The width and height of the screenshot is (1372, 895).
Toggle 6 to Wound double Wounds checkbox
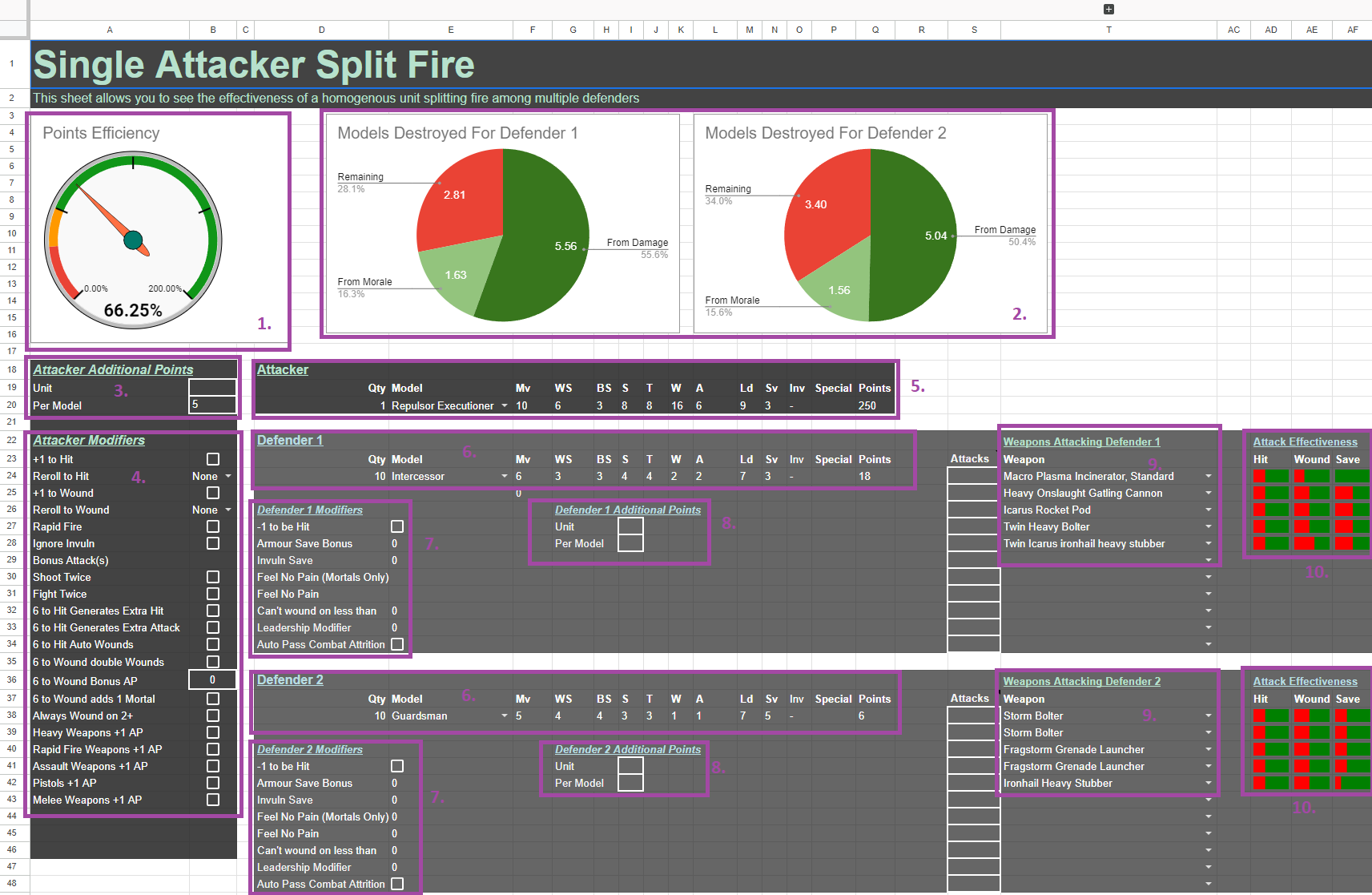[x=213, y=662]
